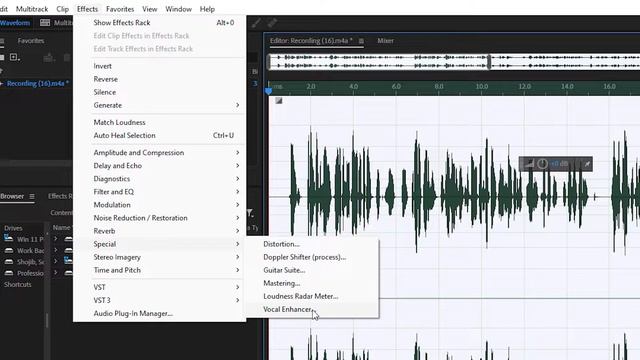Expand second drive row in Name list

tap(56, 250)
